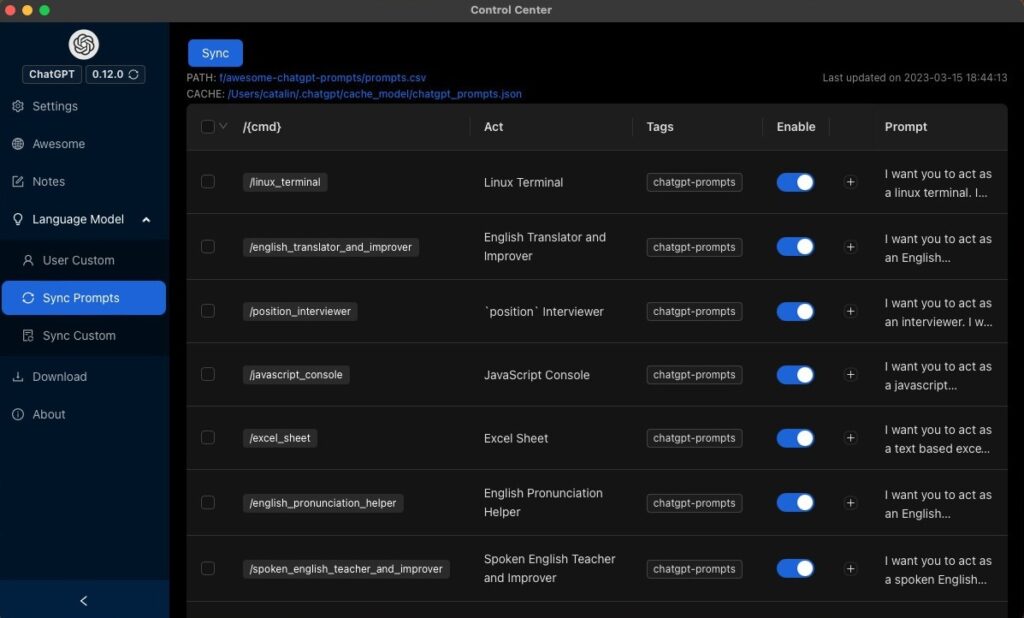Select the Sync Custom menu item
Viewport: 1024px width, 618px height.
click(84, 336)
